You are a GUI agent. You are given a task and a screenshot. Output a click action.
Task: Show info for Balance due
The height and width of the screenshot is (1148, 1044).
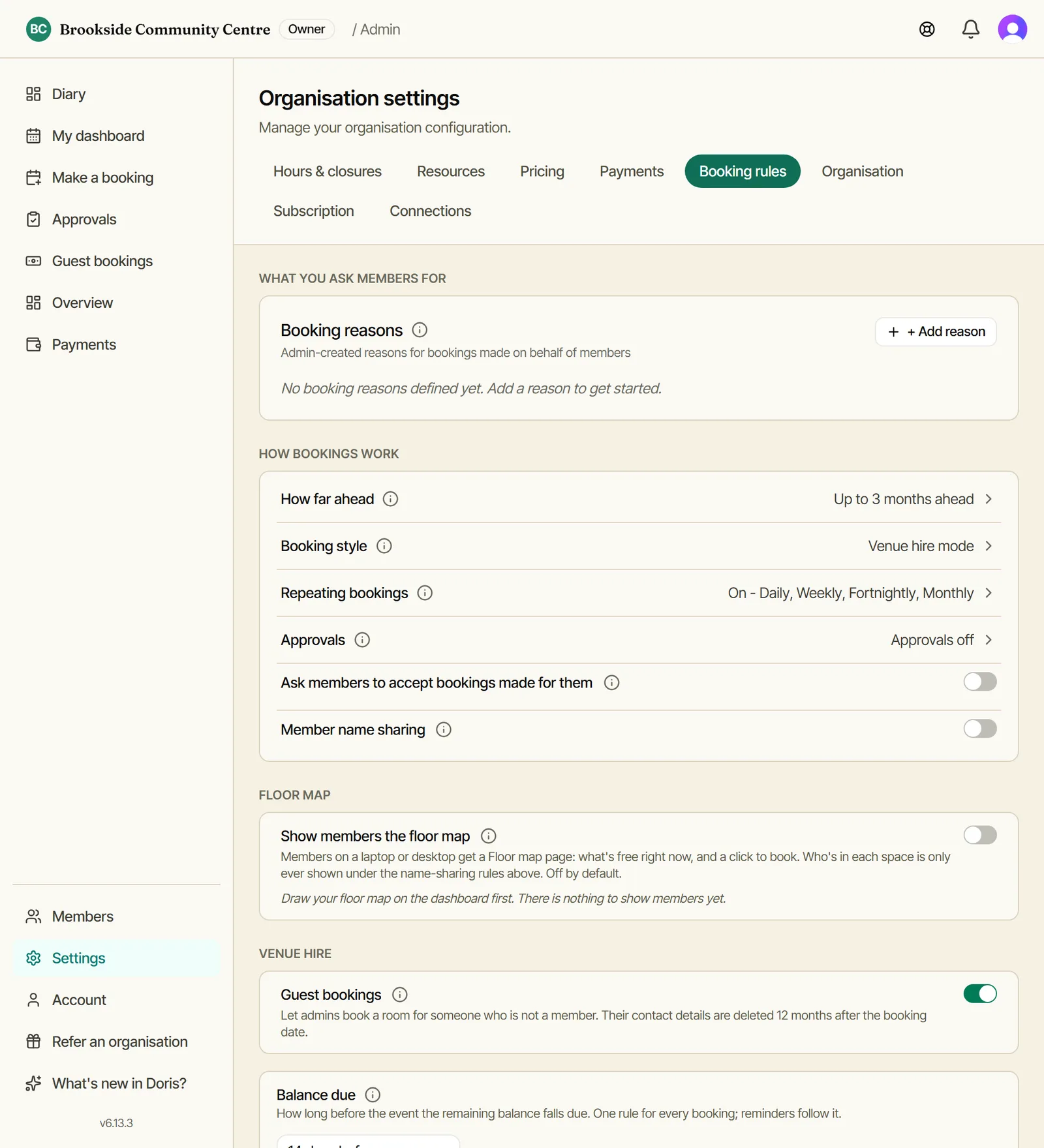click(x=373, y=1095)
